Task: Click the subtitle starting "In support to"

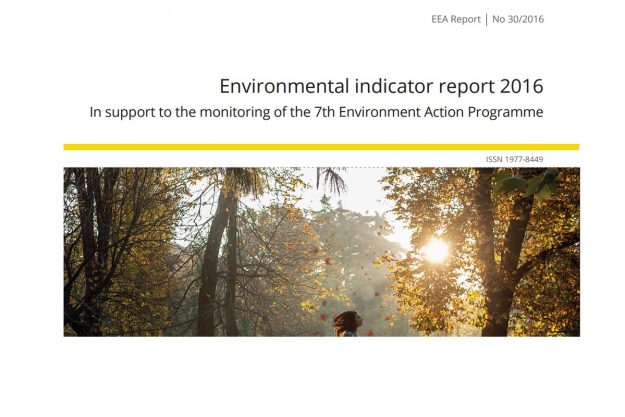Action: [316, 112]
